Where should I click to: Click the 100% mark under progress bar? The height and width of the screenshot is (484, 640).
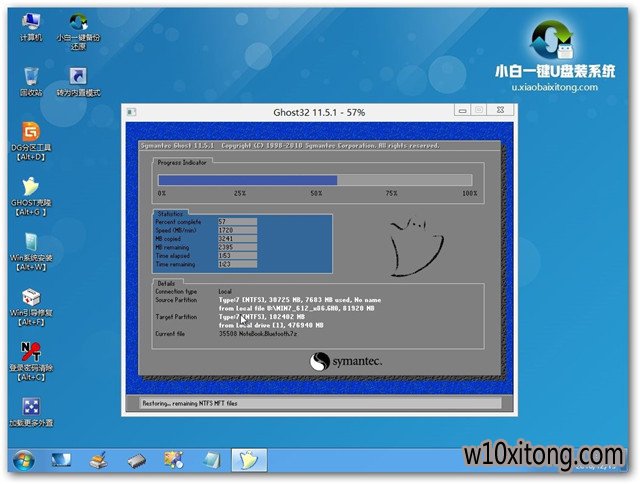pyautogui.click(x=469, y=193)
